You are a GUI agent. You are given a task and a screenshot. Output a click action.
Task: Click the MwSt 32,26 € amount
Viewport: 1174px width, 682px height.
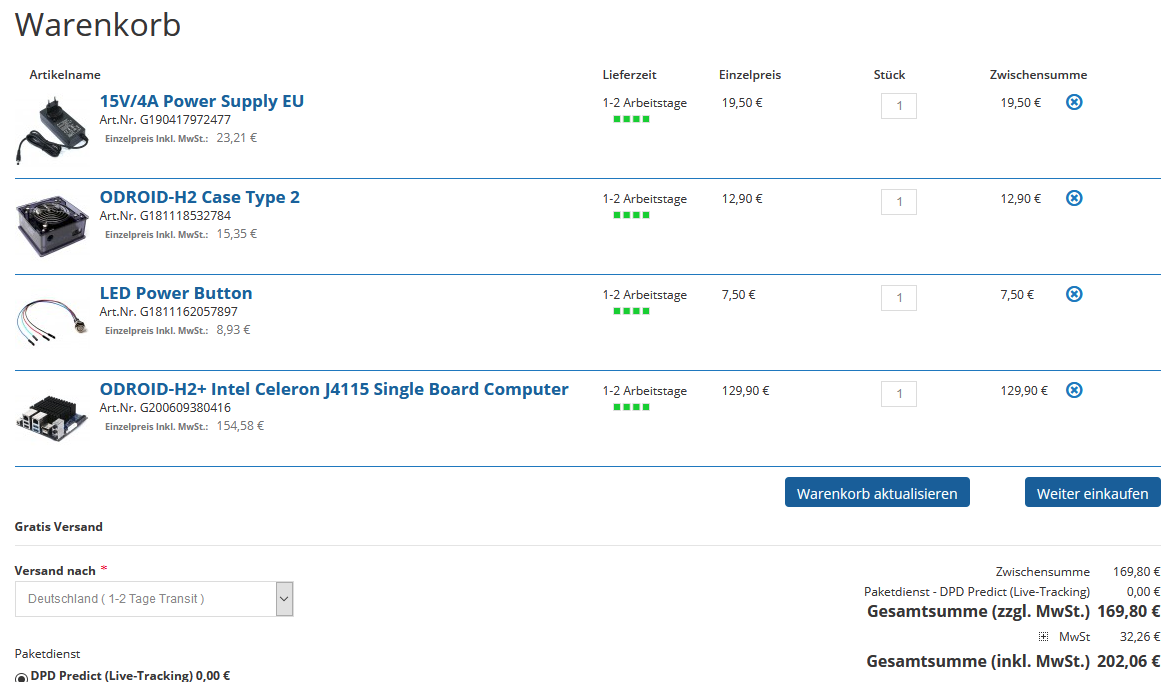coord(1140,636)
